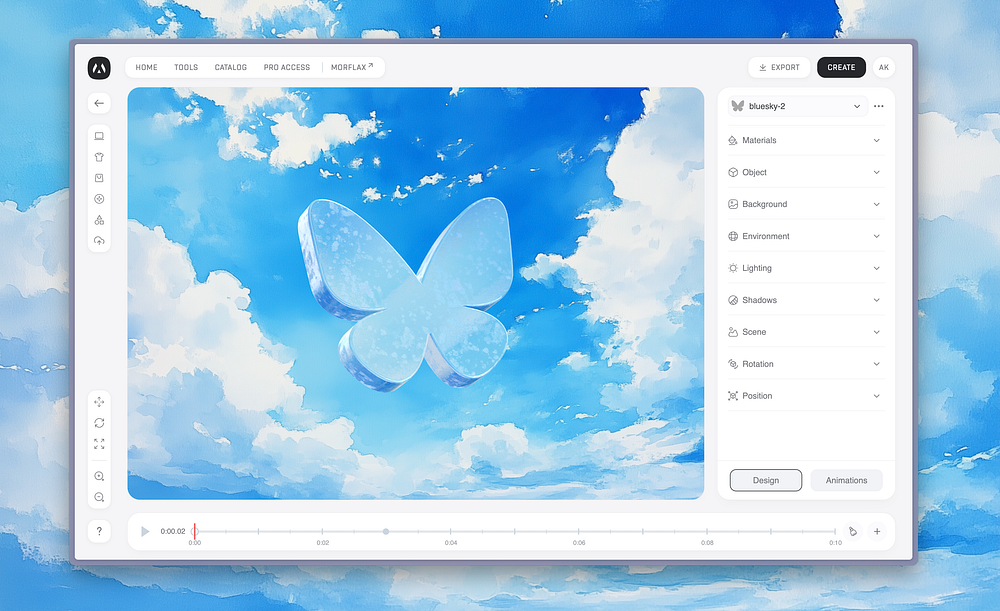Click the zoom in magnifier icon

(x=99, y=476)
